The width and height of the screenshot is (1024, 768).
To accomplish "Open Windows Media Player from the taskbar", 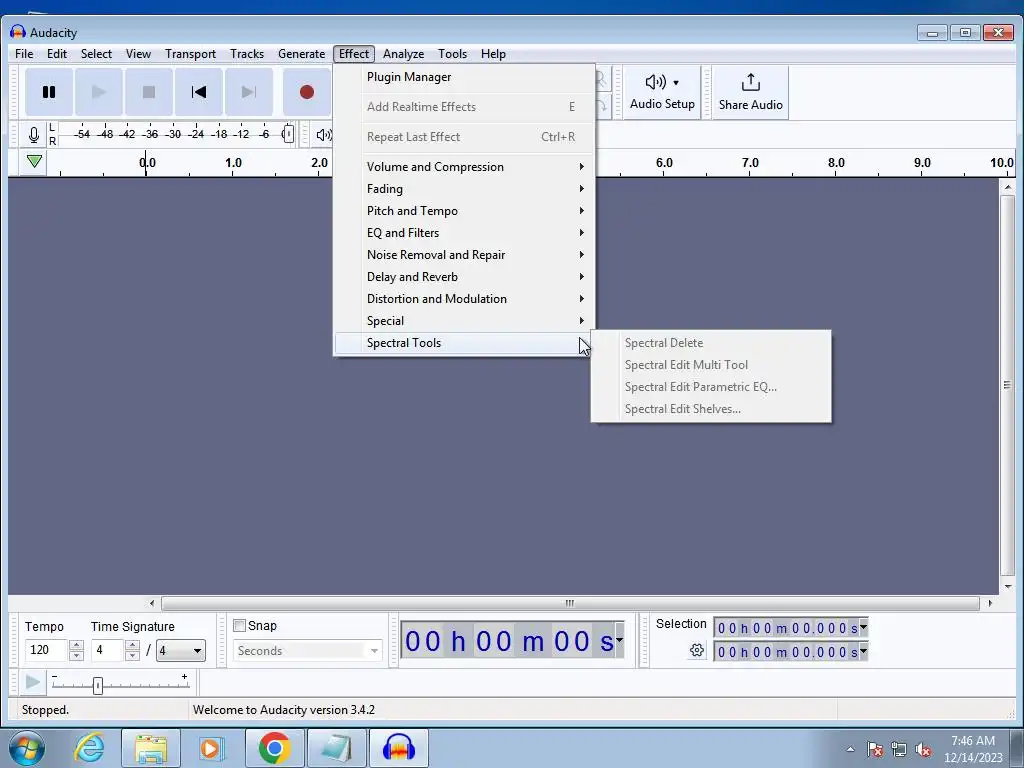I will [212, 748].
